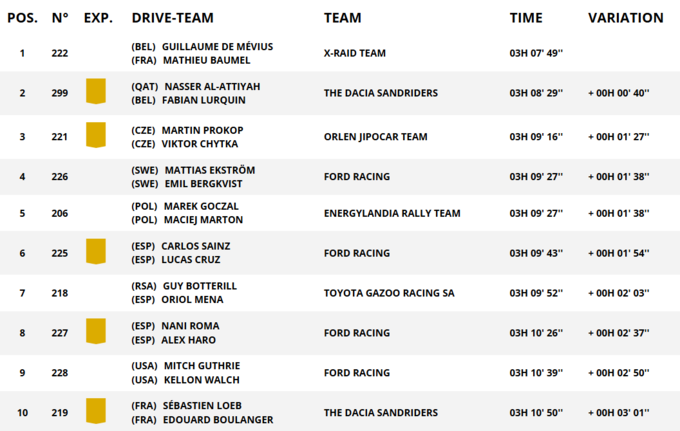Click the Orlen Jipocar Team name
This screenshot has height=431, width=680.
click(x=375, y=137)
